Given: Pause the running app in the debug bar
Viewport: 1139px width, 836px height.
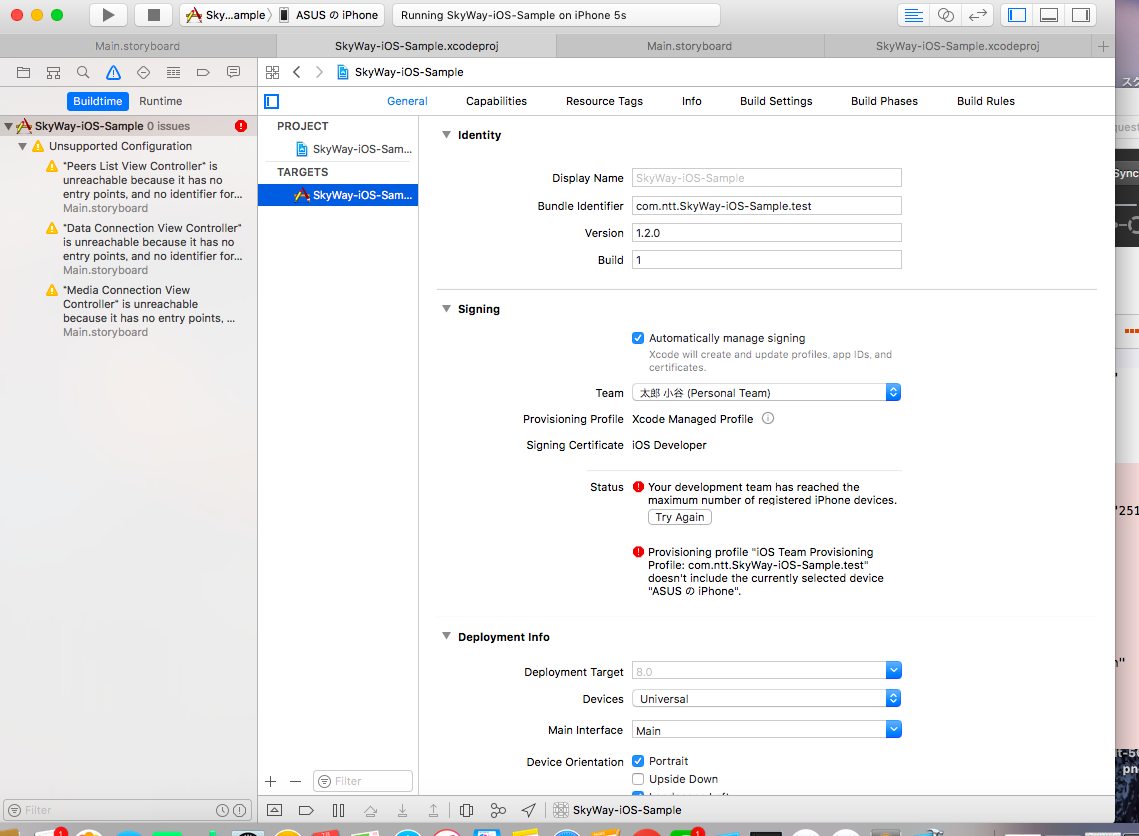Looking at the screenshot, I should coord(338,810).
